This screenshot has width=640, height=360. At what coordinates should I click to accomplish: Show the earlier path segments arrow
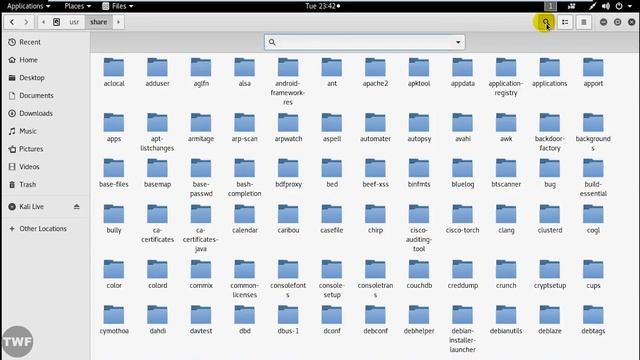point(43,22)
